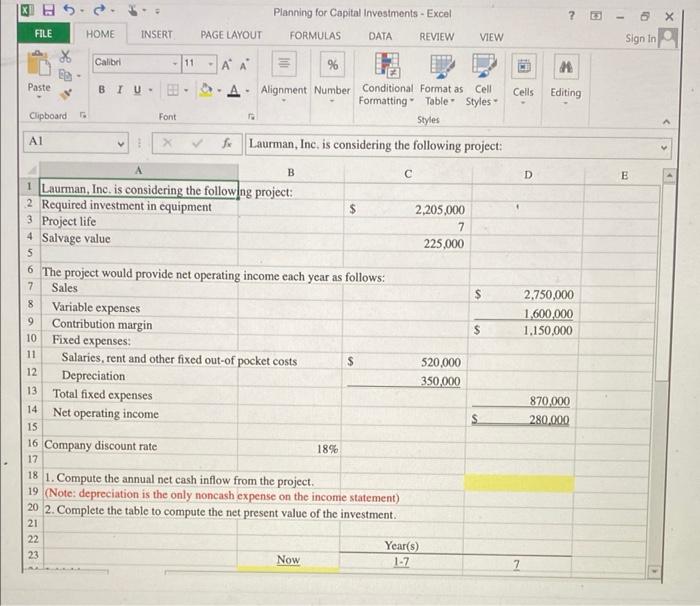
Task: Select the 280,000 net operating income cell
Action: [x=521, y=419]
